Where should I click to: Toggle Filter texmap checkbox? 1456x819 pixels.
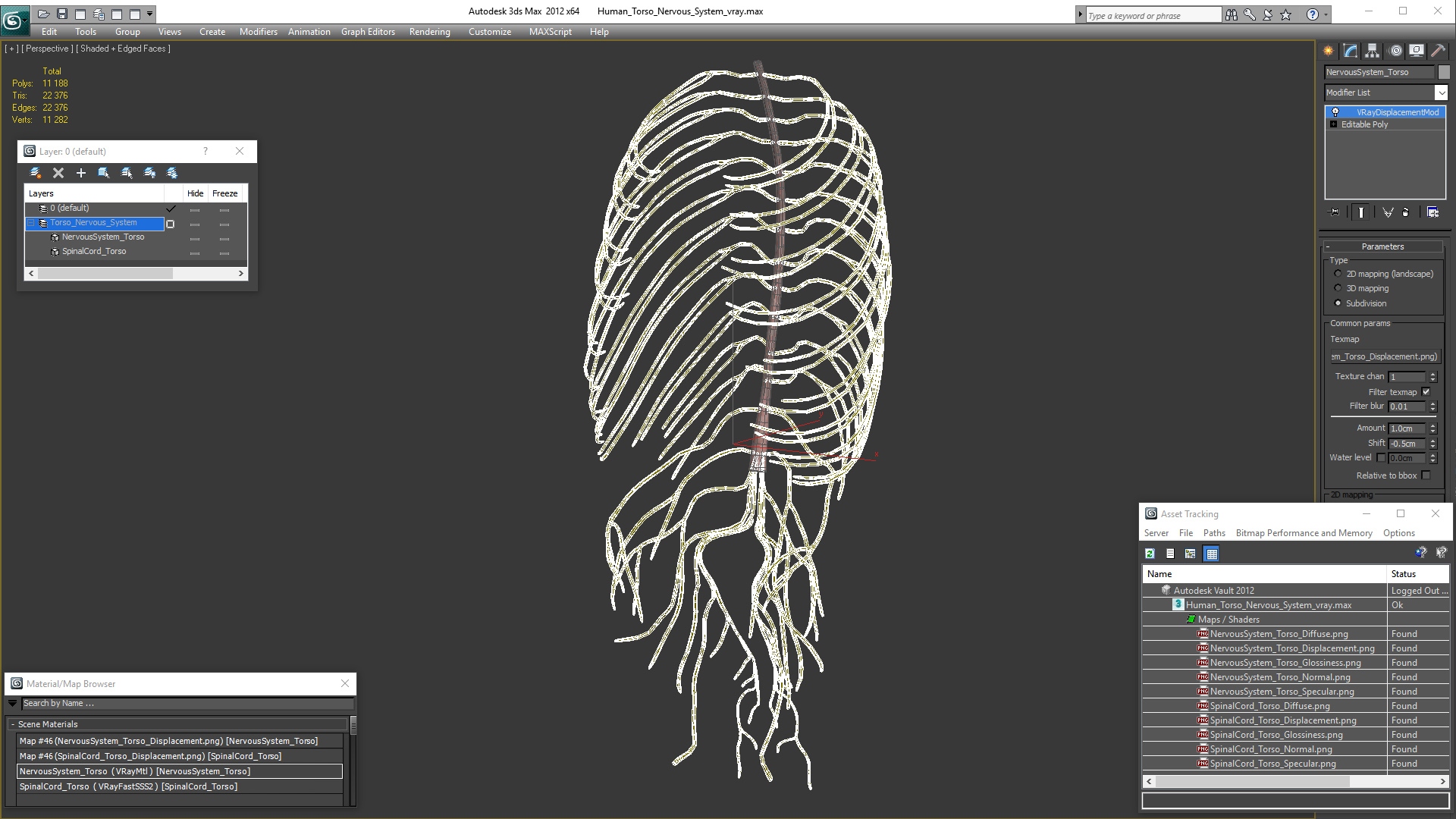pyautogui.click(x=1426, y=392)
